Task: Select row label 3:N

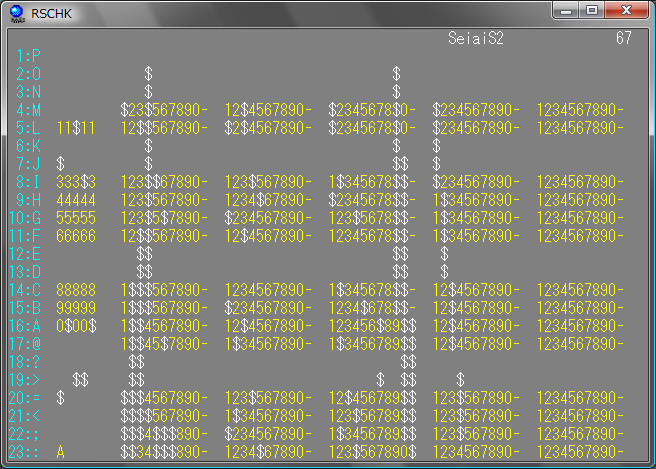Action: point(28,92)
